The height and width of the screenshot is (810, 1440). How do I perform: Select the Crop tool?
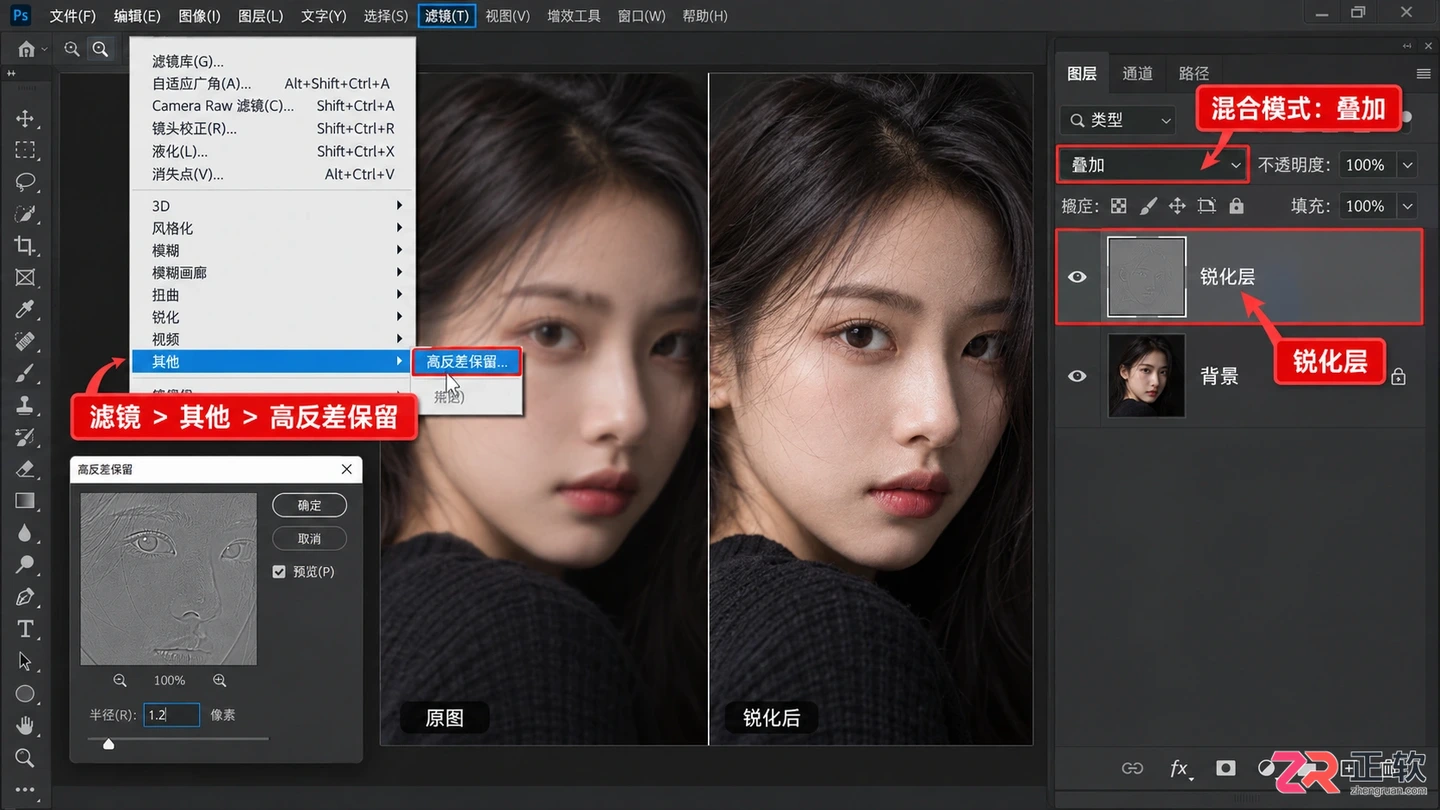pyautogui.click(x=25, y=245)
